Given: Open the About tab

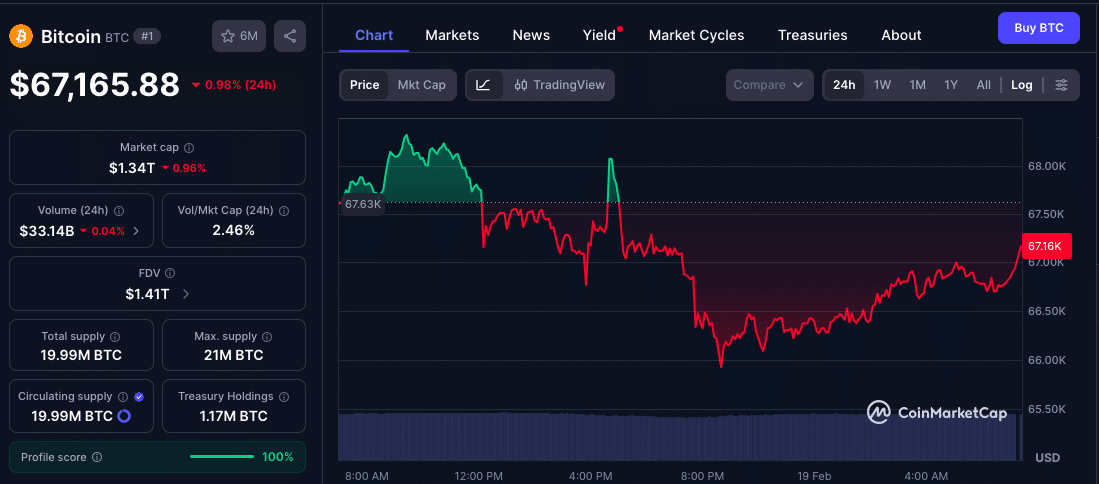Looking at the screenshot, I should coord(901,35).
